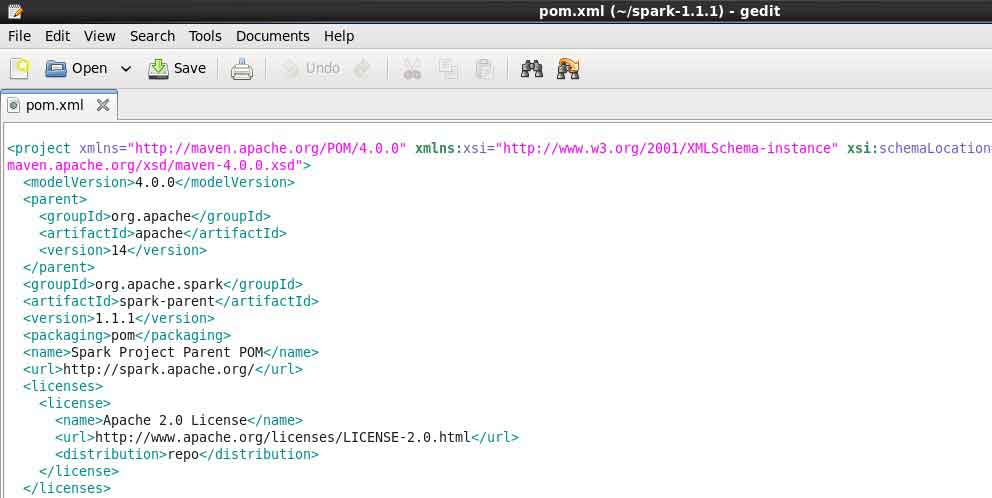Click the Copy icon
The image size is (992, 498).
pyautogui.click(x=448, y=68)
